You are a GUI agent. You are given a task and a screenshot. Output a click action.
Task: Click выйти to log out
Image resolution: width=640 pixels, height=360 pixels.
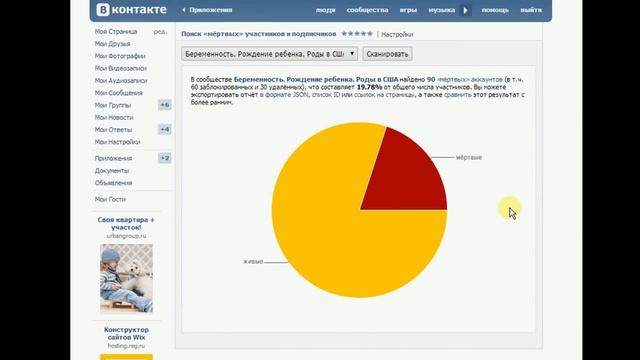[x=531, y=10]
